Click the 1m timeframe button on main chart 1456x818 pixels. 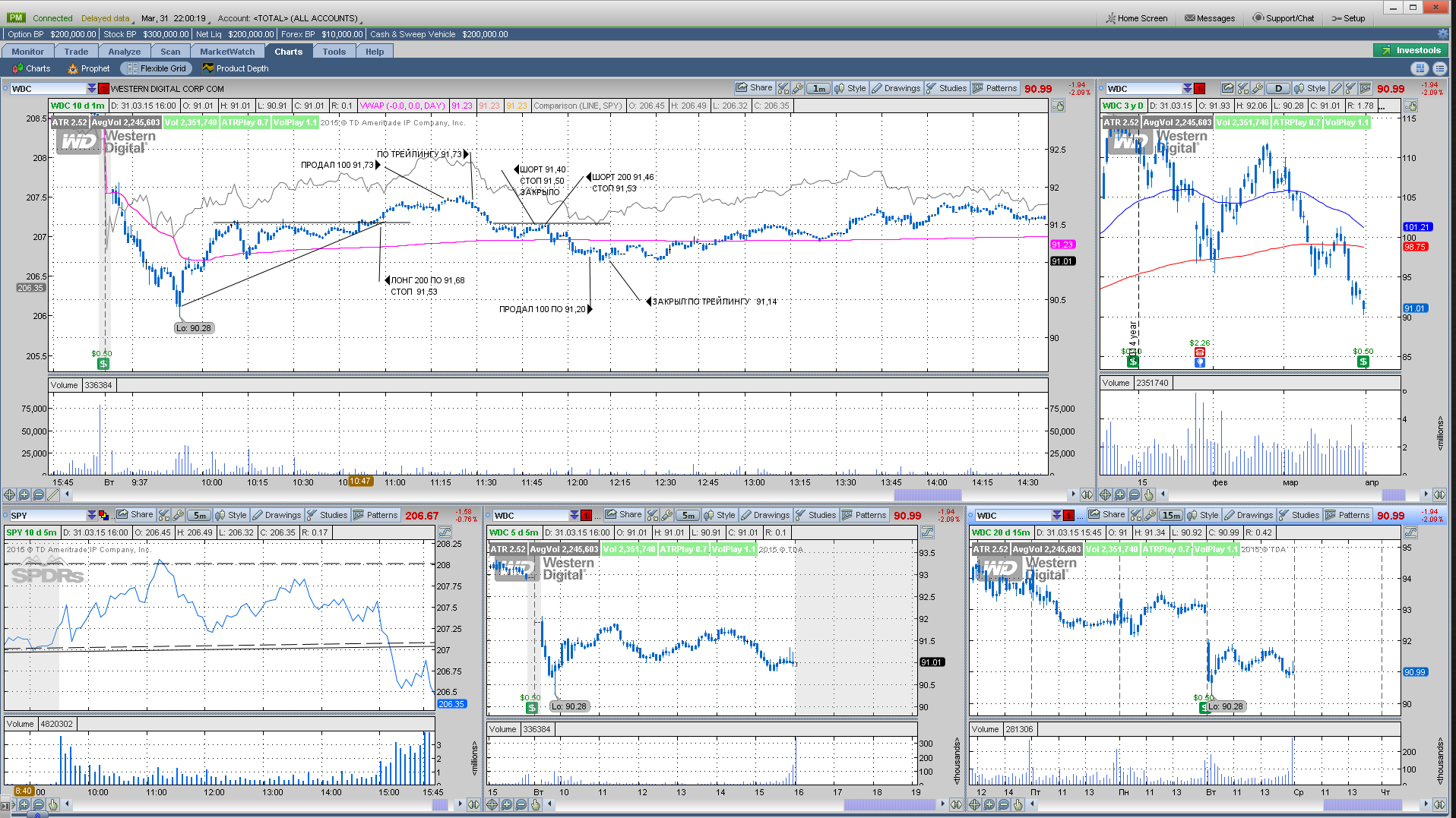(818, 88)
